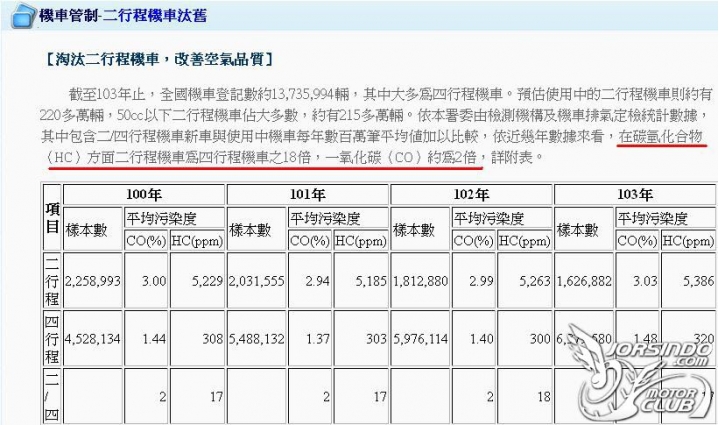Click the 項目 header cell

coord(52,217)
